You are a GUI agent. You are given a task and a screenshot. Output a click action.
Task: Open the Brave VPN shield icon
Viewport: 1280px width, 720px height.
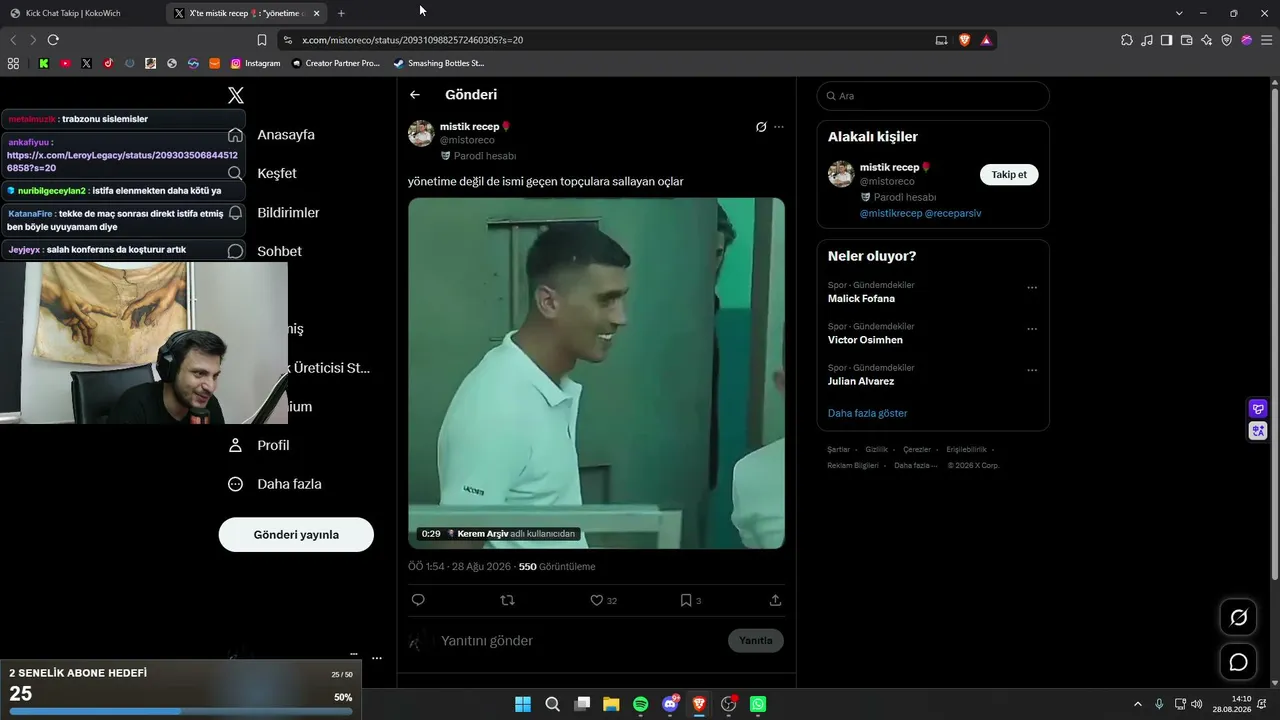pyautogui.click(x=1227, y=40)
